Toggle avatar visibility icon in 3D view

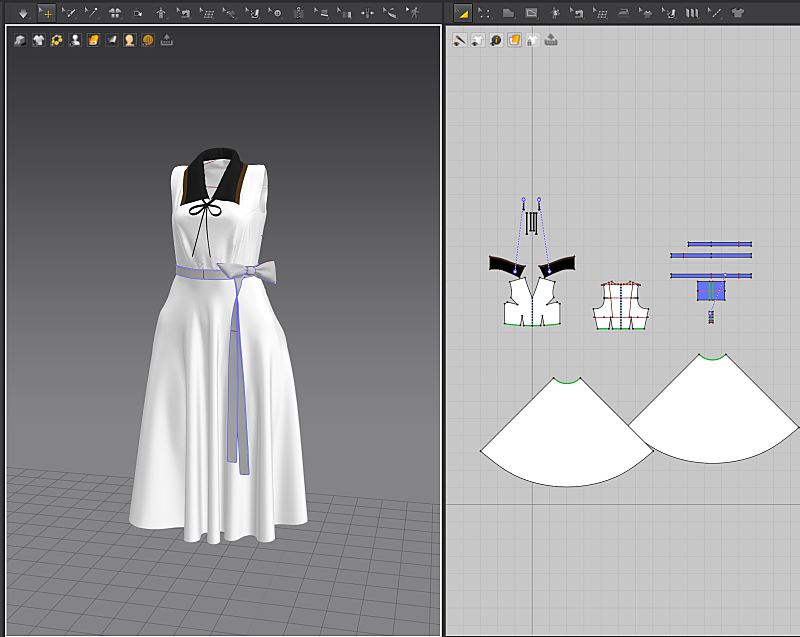(75, 41)
